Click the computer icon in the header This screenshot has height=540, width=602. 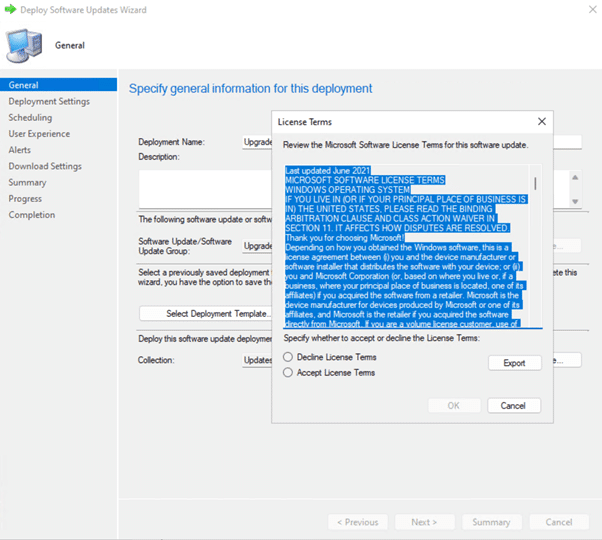click(24, 46)
